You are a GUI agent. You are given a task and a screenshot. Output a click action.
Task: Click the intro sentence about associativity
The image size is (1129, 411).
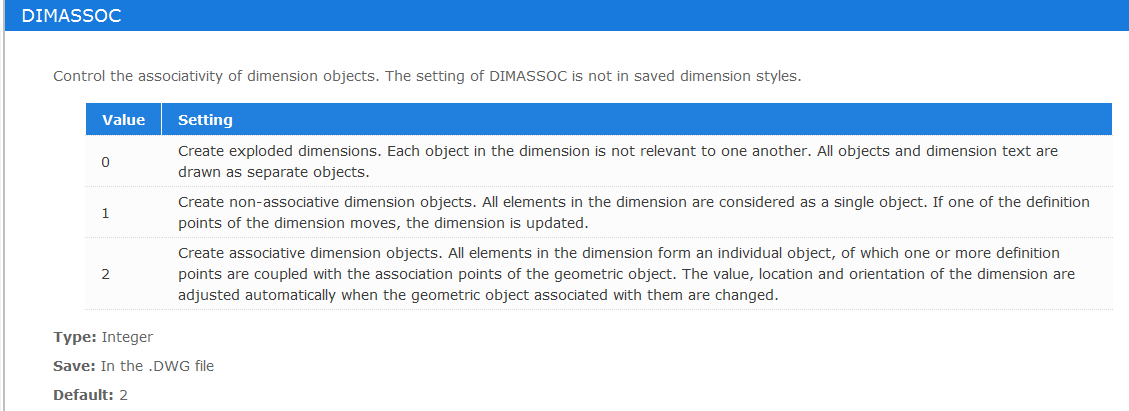click(427, 76)
